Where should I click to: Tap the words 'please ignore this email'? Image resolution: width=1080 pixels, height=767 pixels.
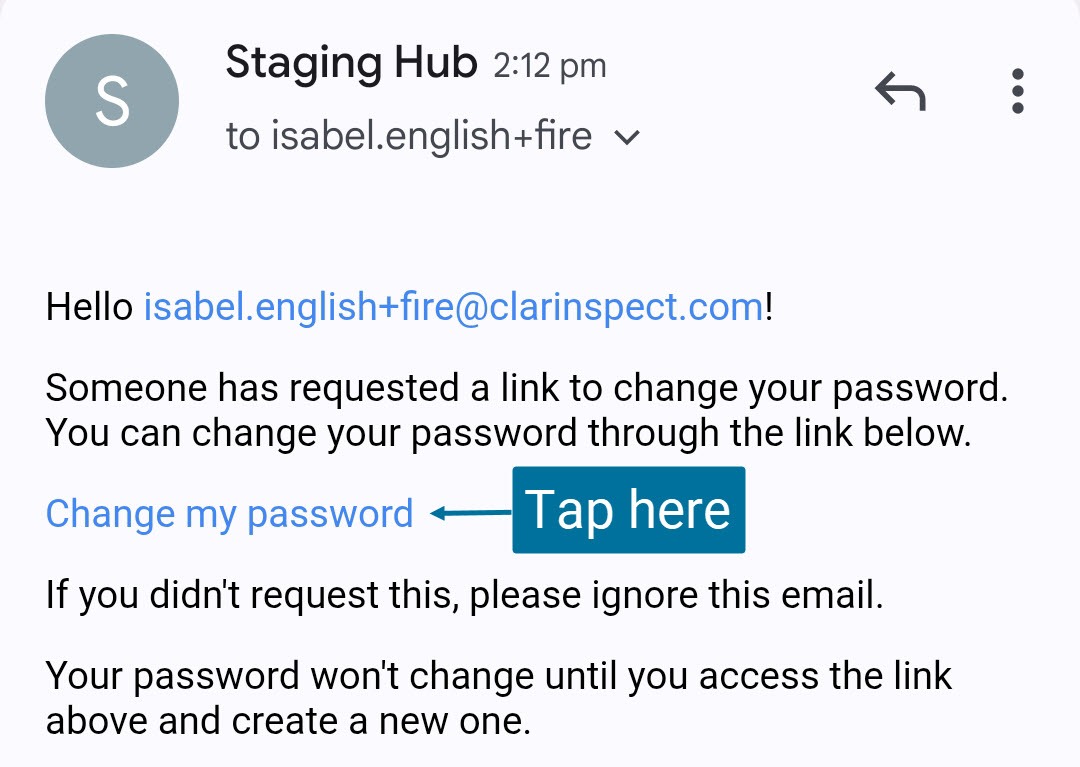tap(677, 596)
